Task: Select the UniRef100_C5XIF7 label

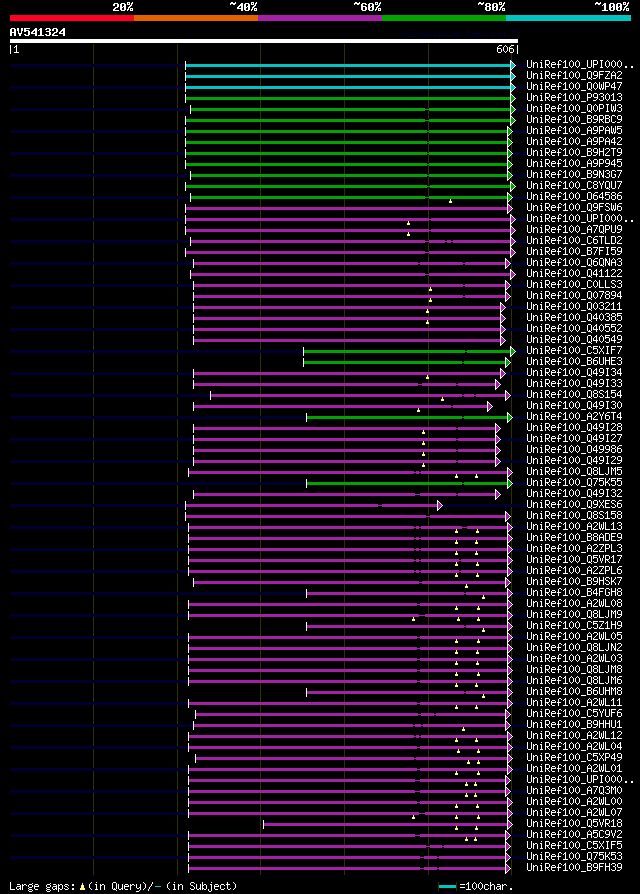Action: pyautogui.click(x=574, y=350)
